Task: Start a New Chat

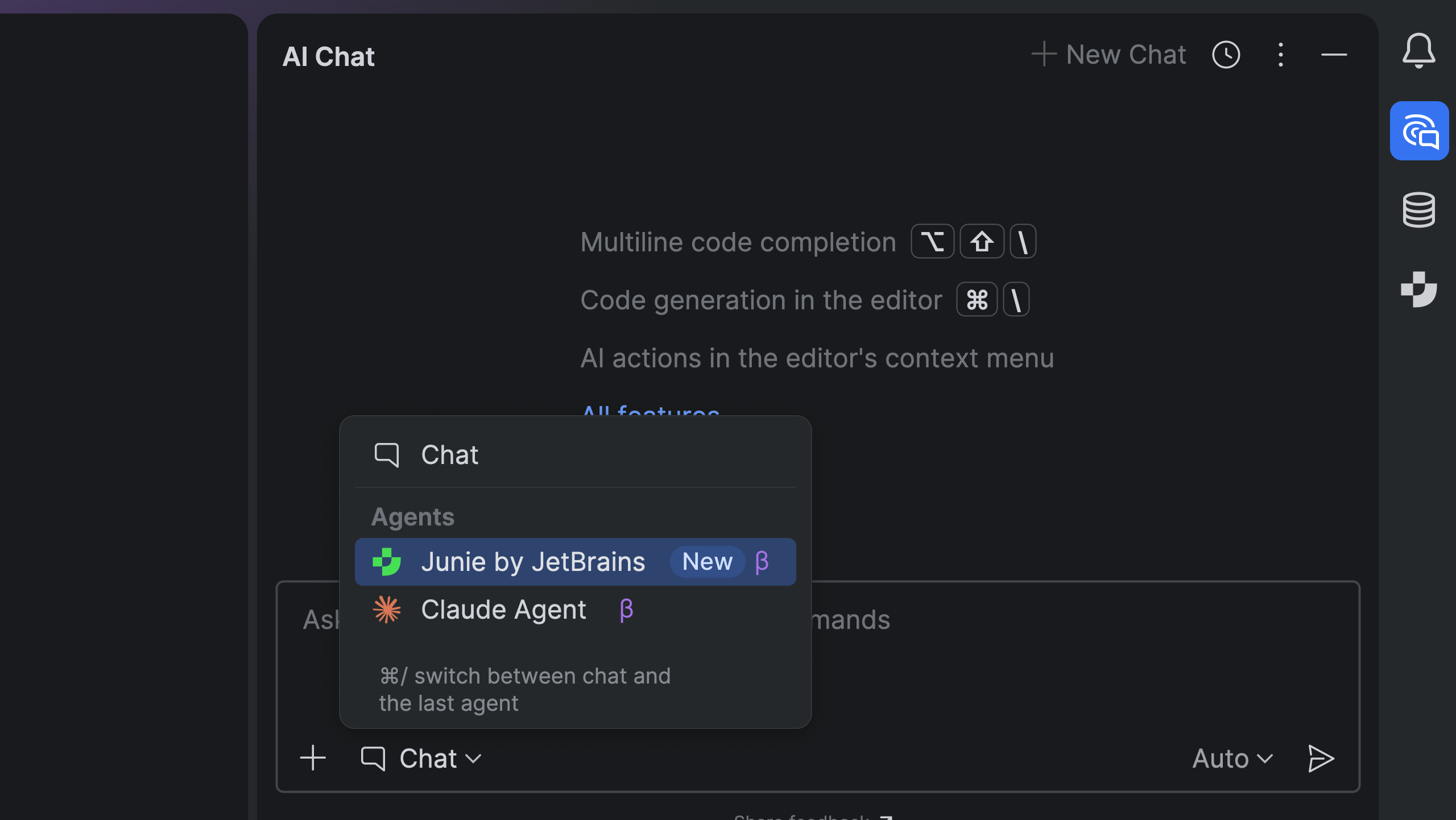Action: [x=1109, y=55]
